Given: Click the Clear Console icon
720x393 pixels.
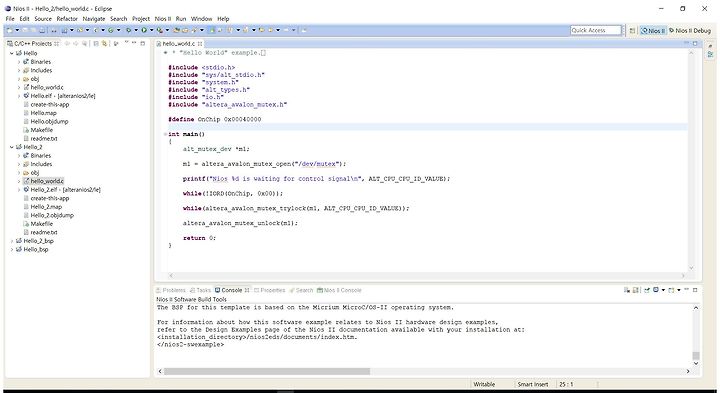Looking at the screenshot, I should pyautogui.click(x=627, y=290).
